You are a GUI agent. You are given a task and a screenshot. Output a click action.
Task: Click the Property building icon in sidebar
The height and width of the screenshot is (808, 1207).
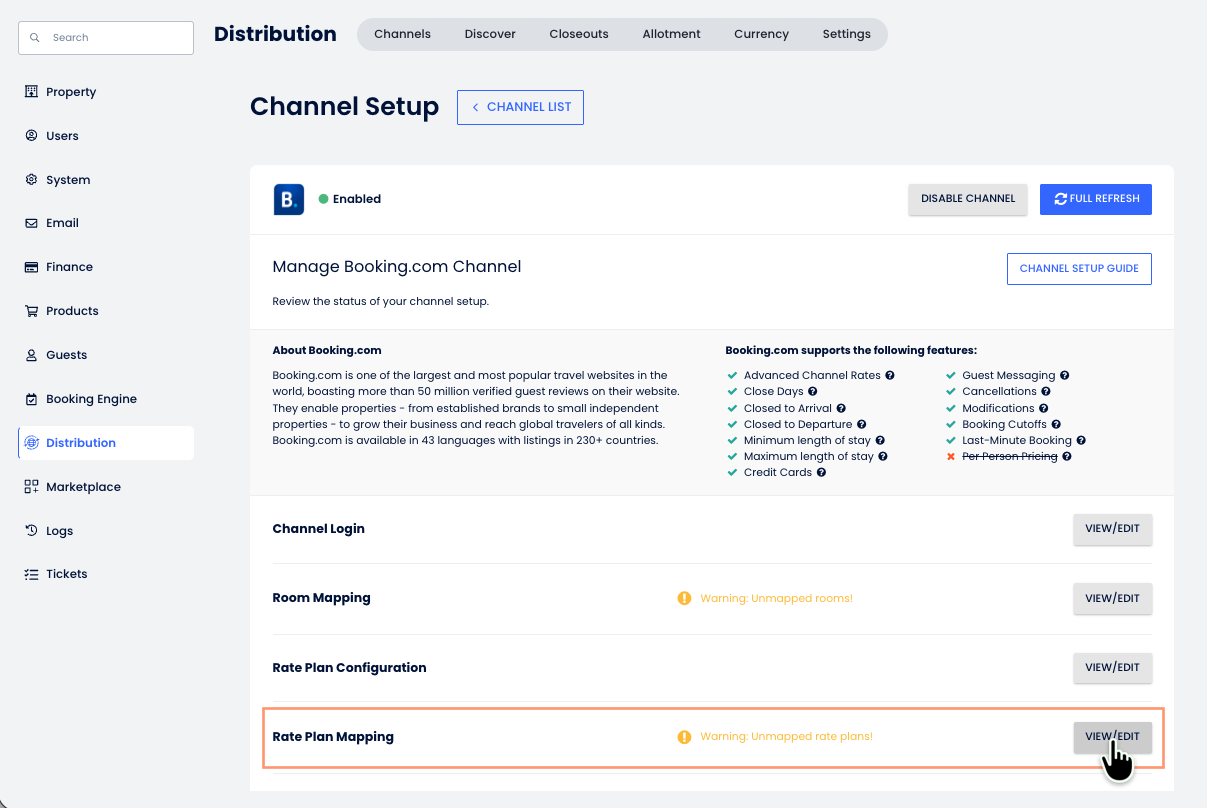31,91
